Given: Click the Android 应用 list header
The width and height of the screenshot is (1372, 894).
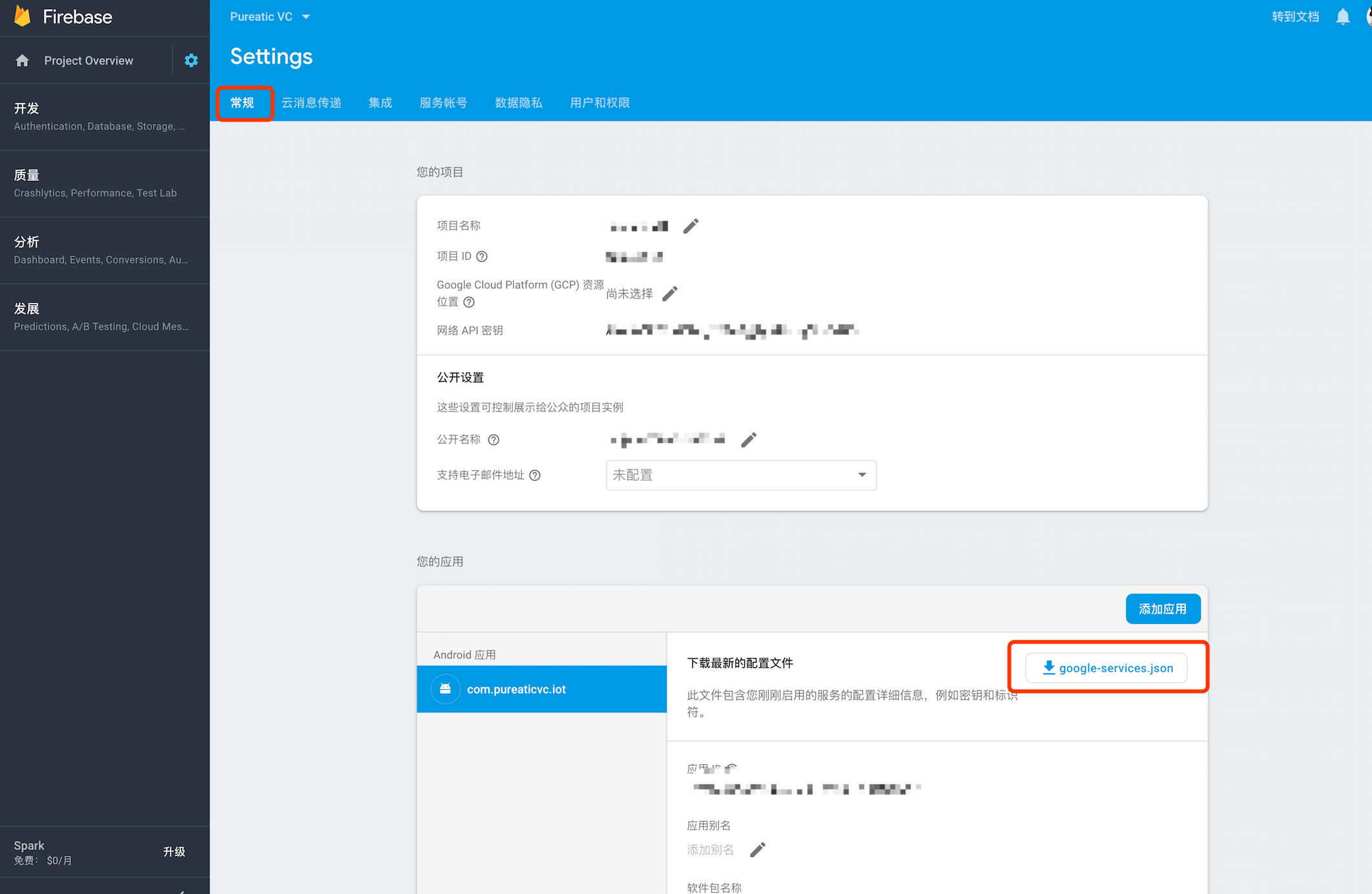Looking at the screenshot, I should click(464, 655).
